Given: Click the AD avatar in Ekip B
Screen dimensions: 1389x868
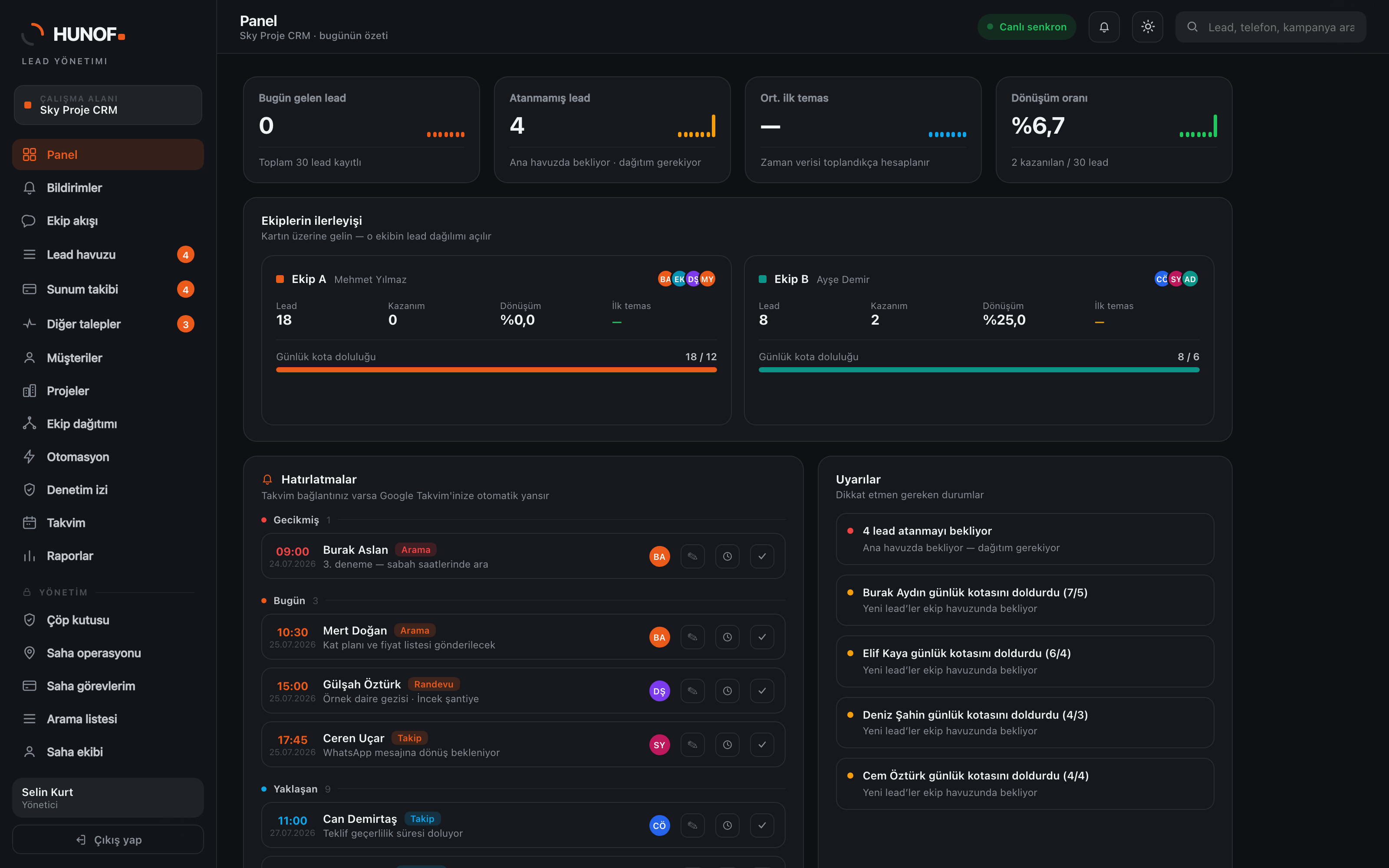Looking at the screenshot, I should pos(1190,279).
